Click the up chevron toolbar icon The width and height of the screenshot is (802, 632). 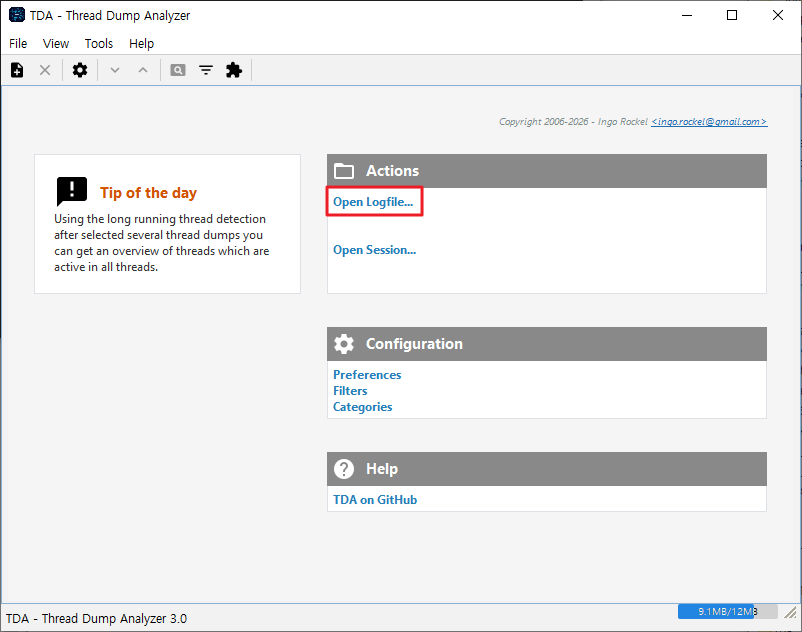pyautogui.click(x=143, y=70)
